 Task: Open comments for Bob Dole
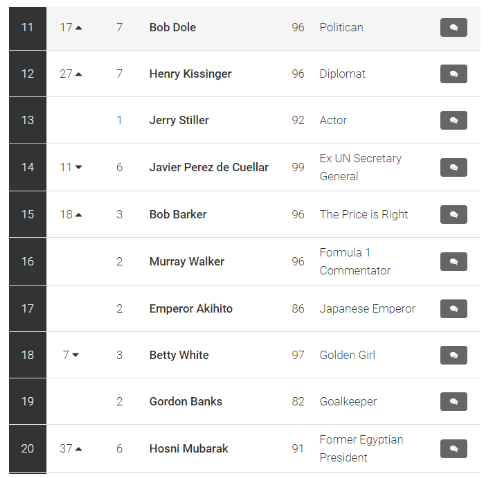click(453, 27)
